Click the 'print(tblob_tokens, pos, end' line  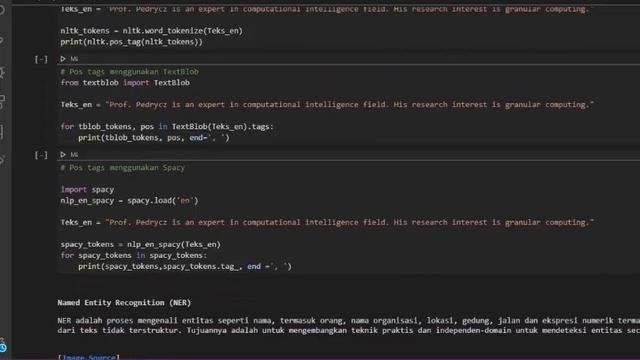tap(154, 138)
